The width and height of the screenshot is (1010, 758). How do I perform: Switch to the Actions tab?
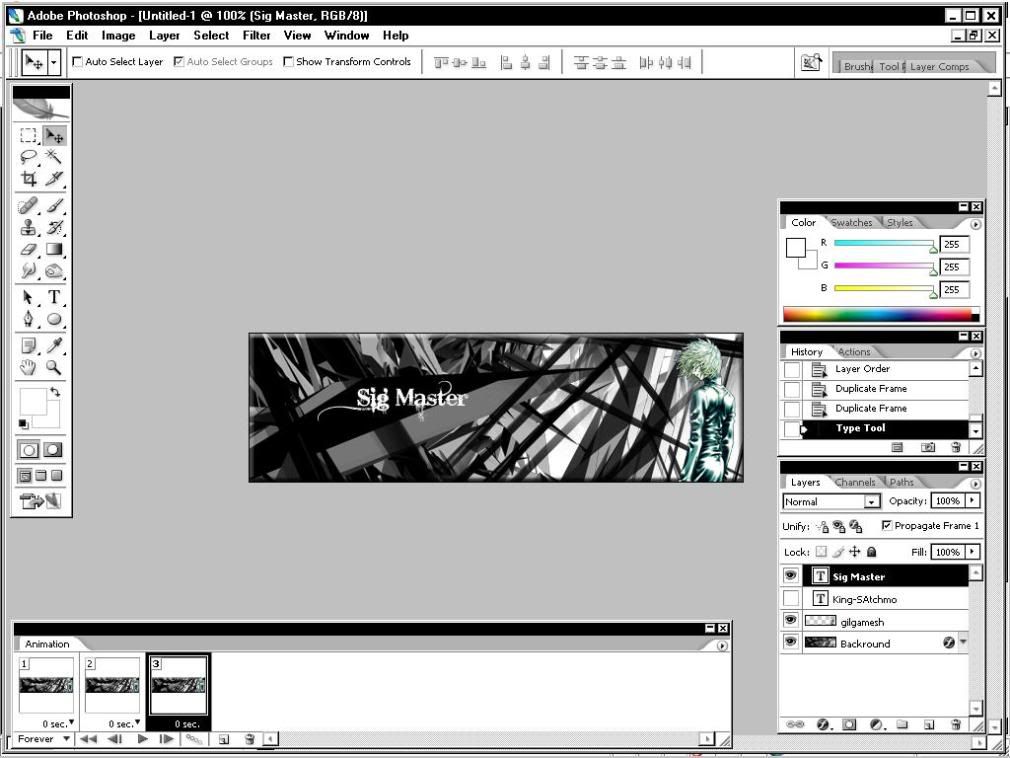pyautogui.click(x=854, y=352)
